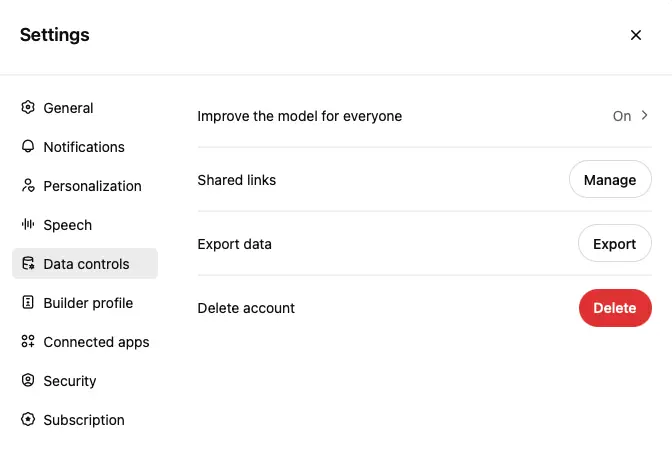Expand the model improvement chevron arrow

pyautogui.click(x=645, y=116)
